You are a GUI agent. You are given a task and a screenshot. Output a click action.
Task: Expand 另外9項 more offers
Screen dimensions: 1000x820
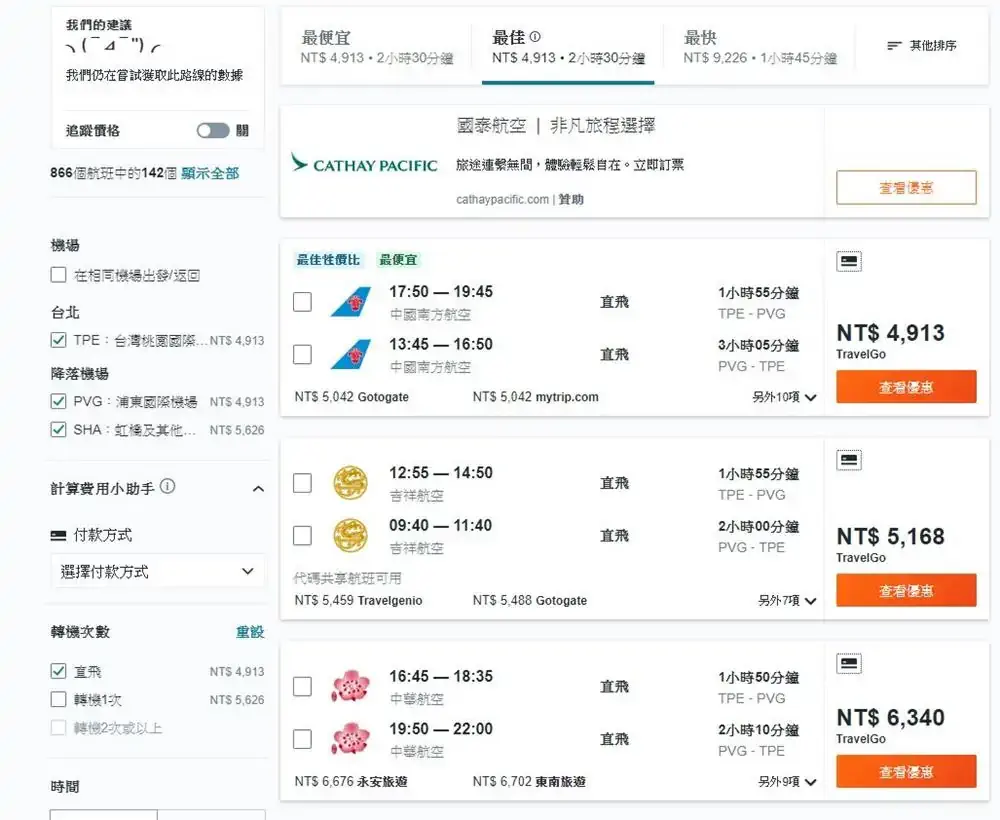coord(787,782)
